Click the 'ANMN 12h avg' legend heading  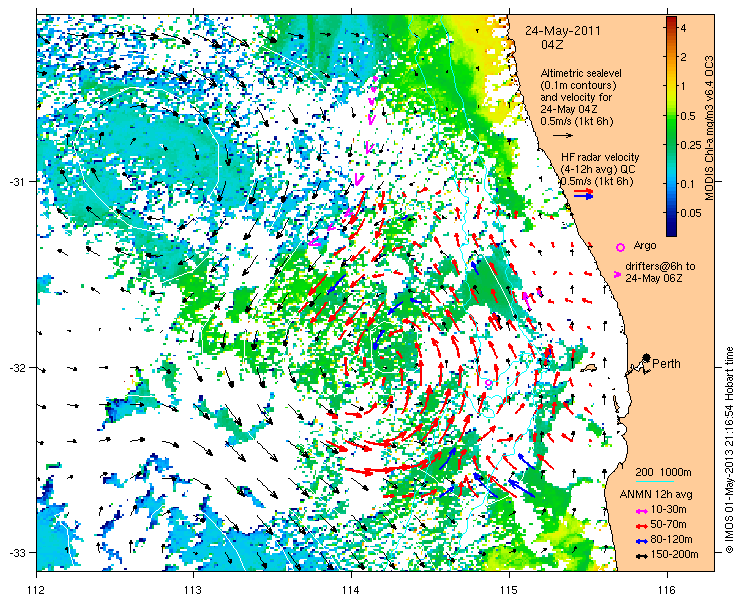click(656, 495)
